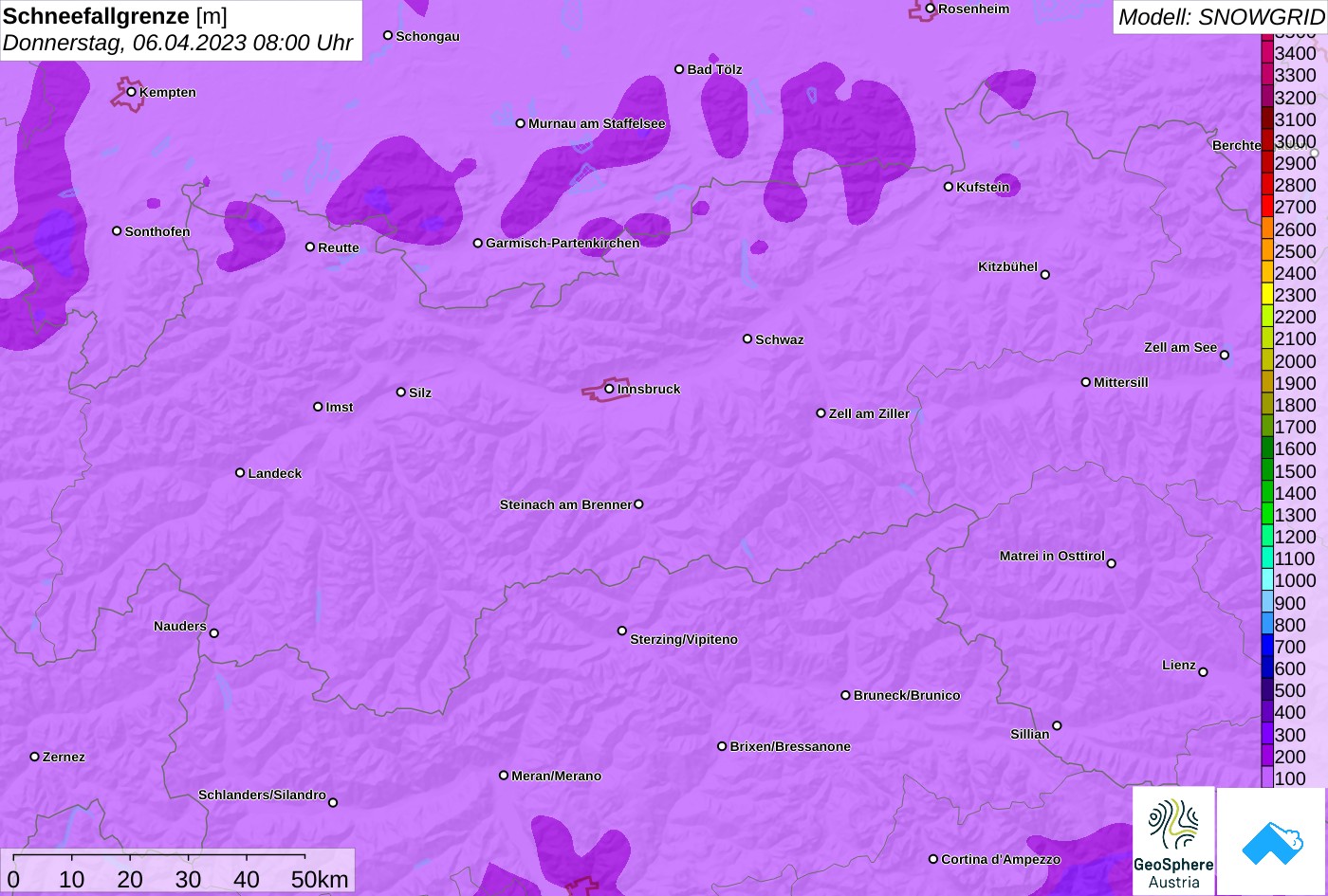Click the Schwaz location dot
1328x896 pixels.
(x=747, y=338)
